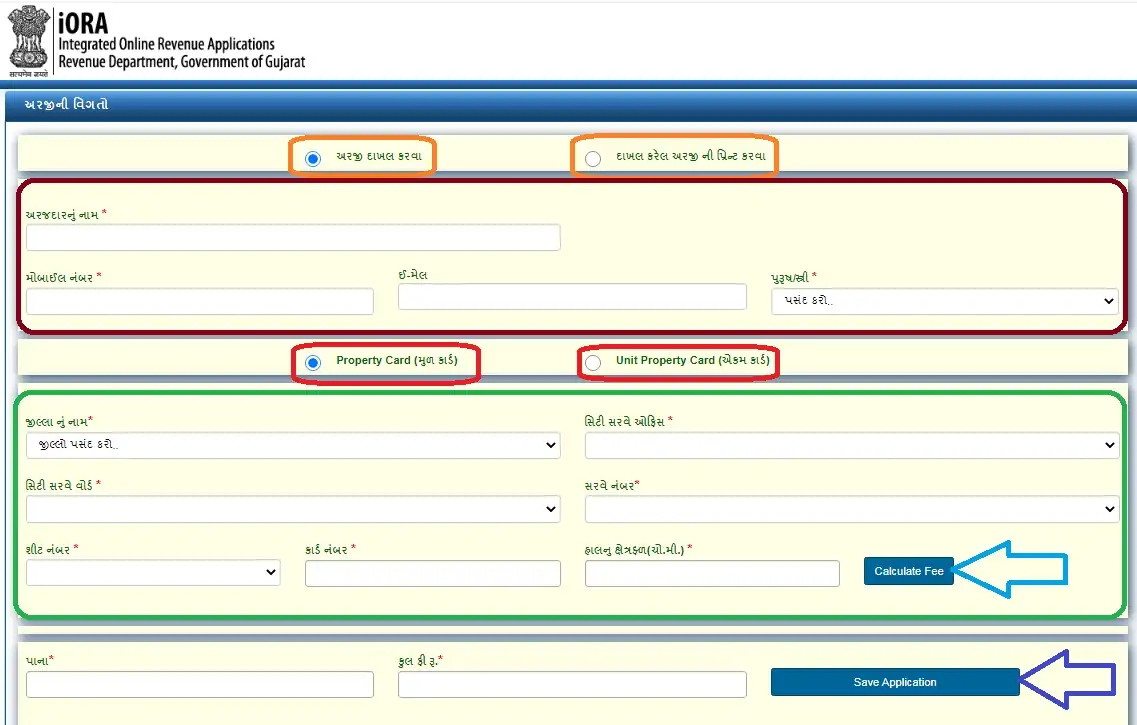Expand the City Survey Ward dropdown
The image size is (1137, 725).
[293, 509]
